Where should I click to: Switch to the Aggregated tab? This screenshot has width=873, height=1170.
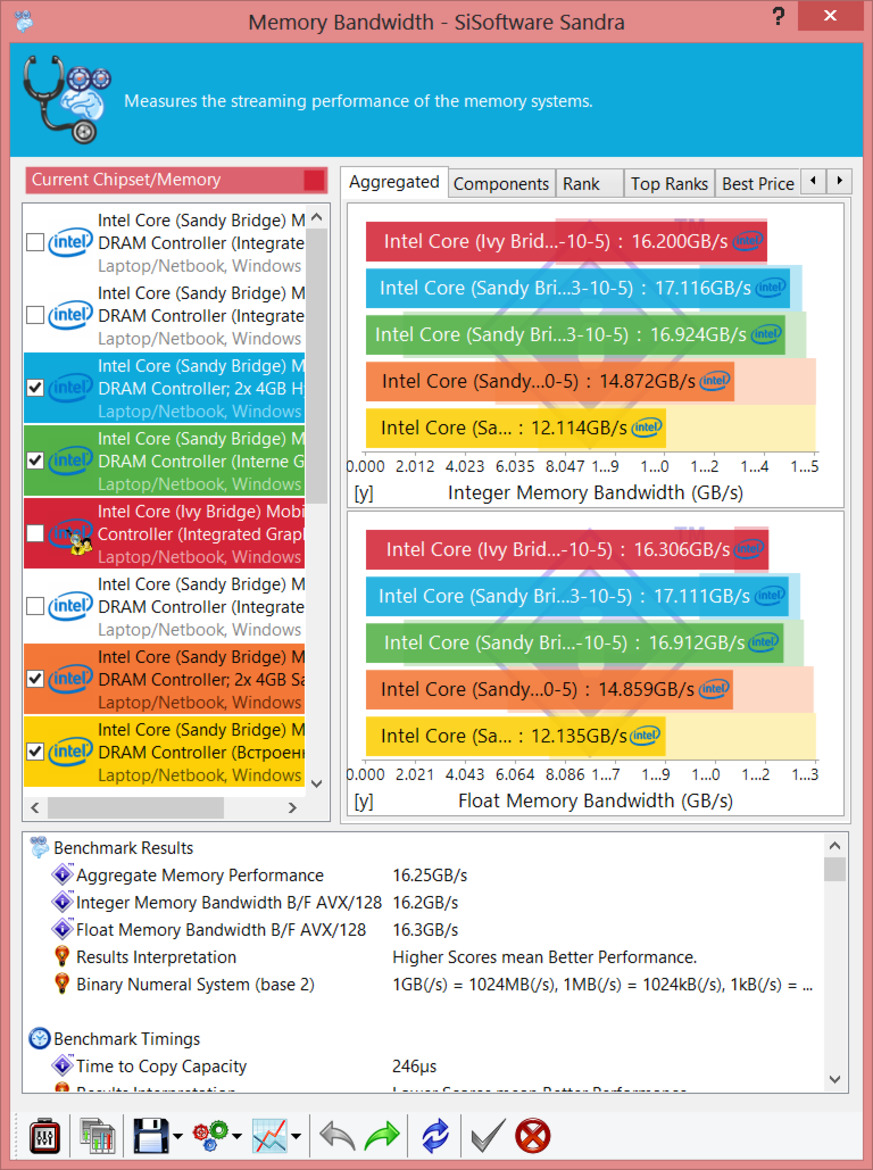coord(394,182)
